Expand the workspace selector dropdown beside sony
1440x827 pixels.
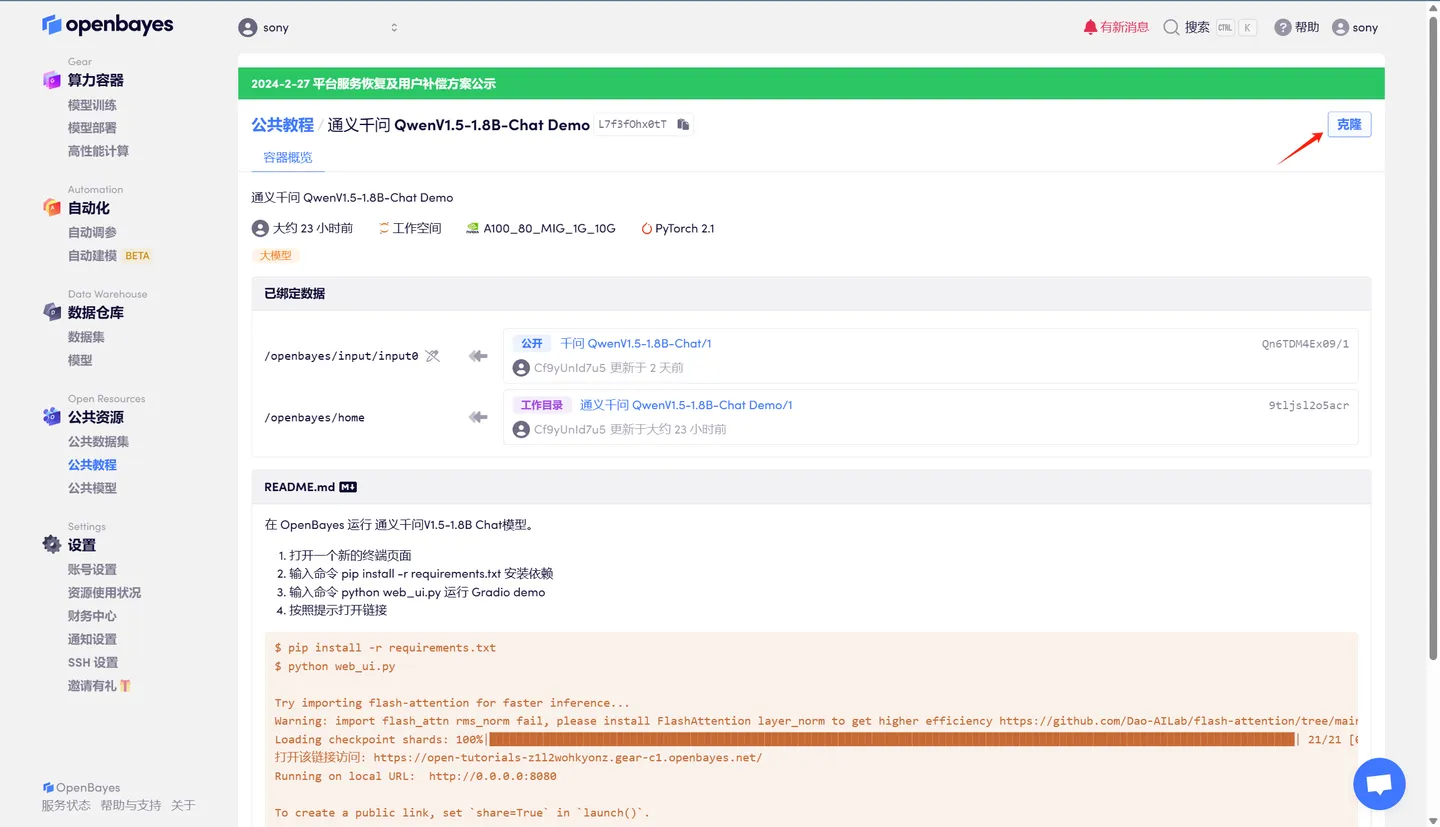tap(394, 27)
